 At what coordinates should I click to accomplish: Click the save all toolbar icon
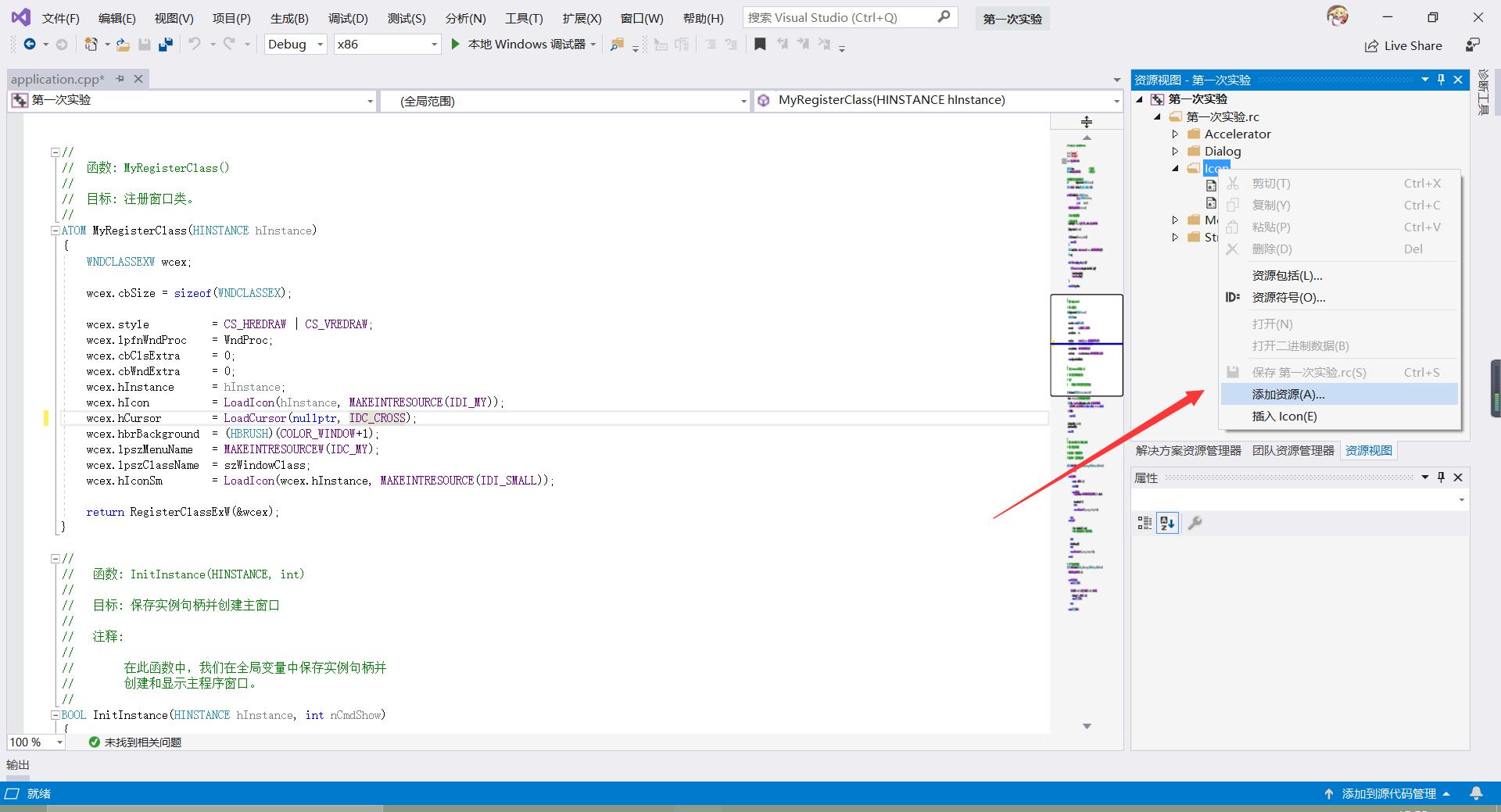pyautogui.click(x=165, y=45)
